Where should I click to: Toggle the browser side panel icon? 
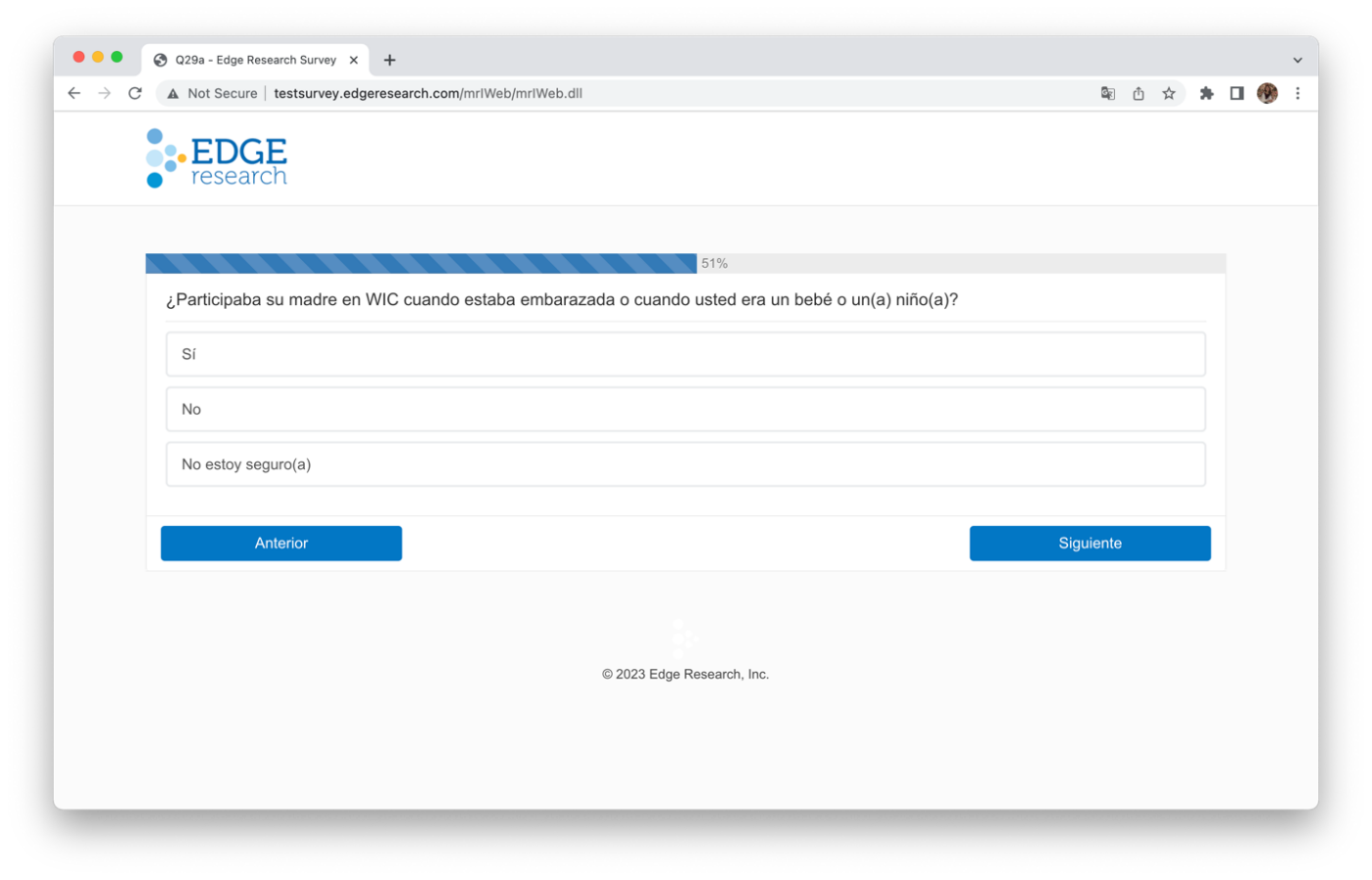(x=1238, y=93)
